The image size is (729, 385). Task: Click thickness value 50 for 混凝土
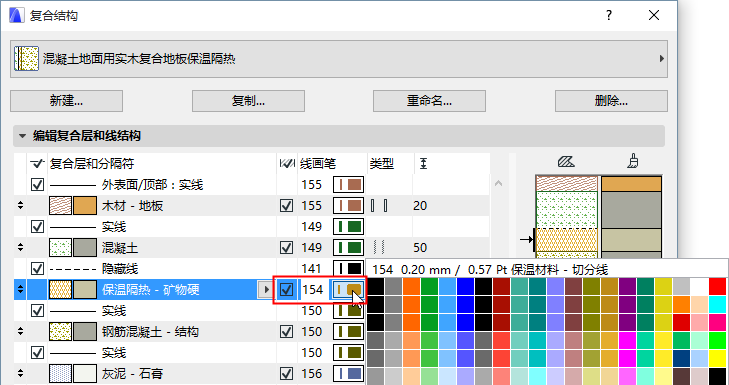420,248
